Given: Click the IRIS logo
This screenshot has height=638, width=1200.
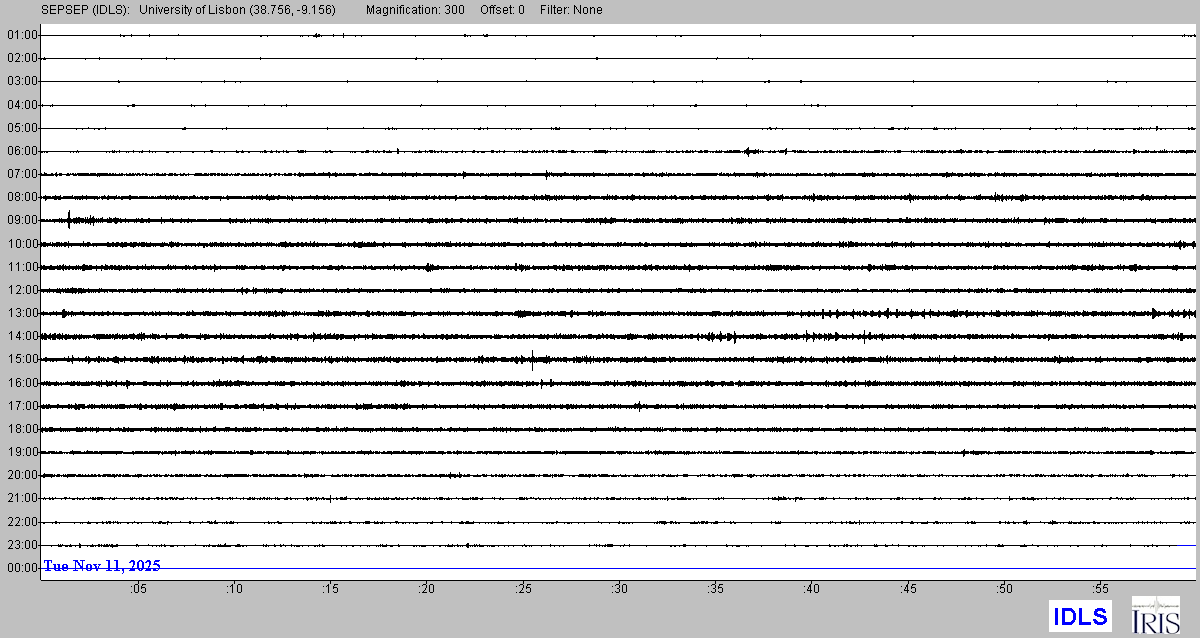Looking at the screenshot, I should point(1155,615).
